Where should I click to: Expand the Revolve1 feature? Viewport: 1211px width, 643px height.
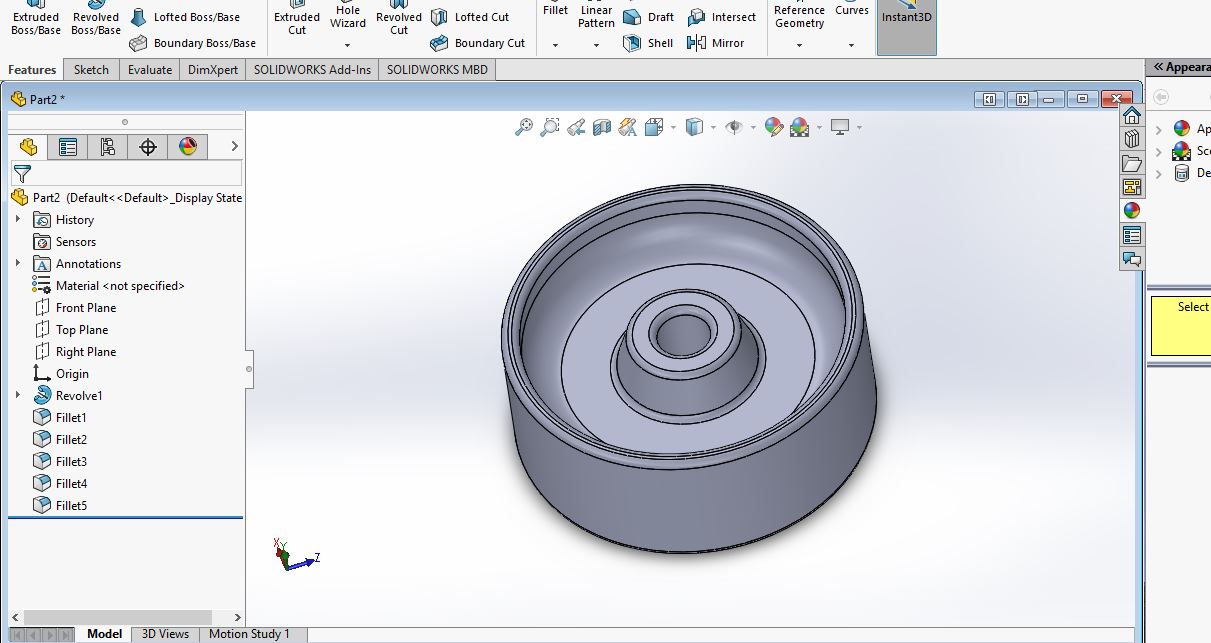pyautogui.click(x=18, y=395)
